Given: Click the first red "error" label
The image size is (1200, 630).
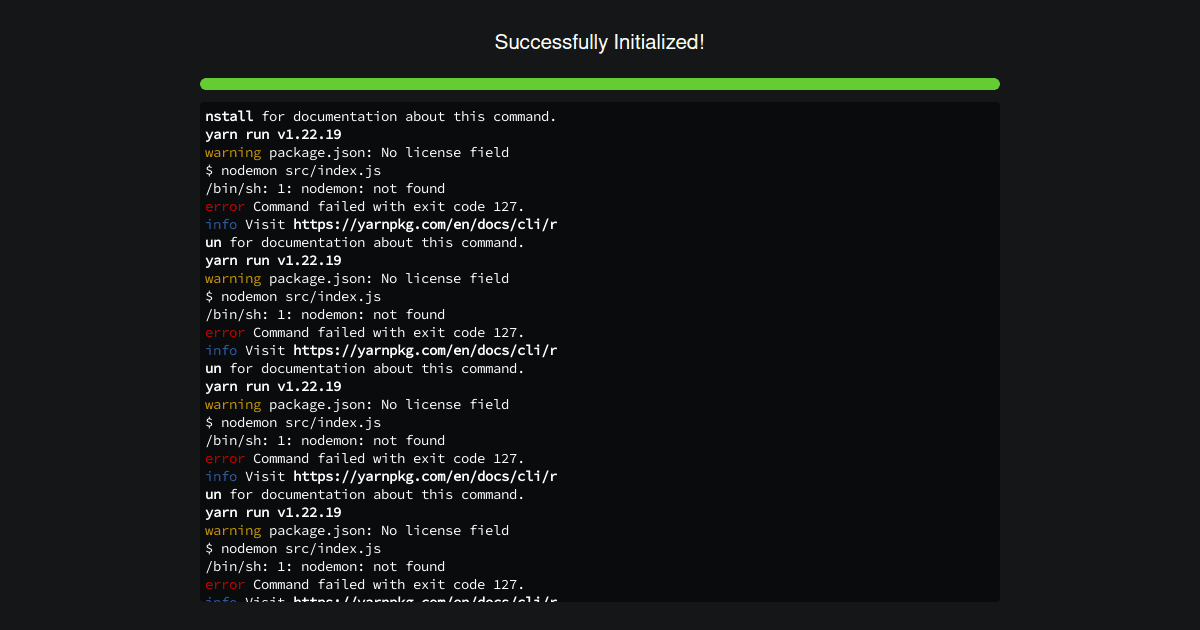Looking at the screenshot, I should [x=225, y=207].
